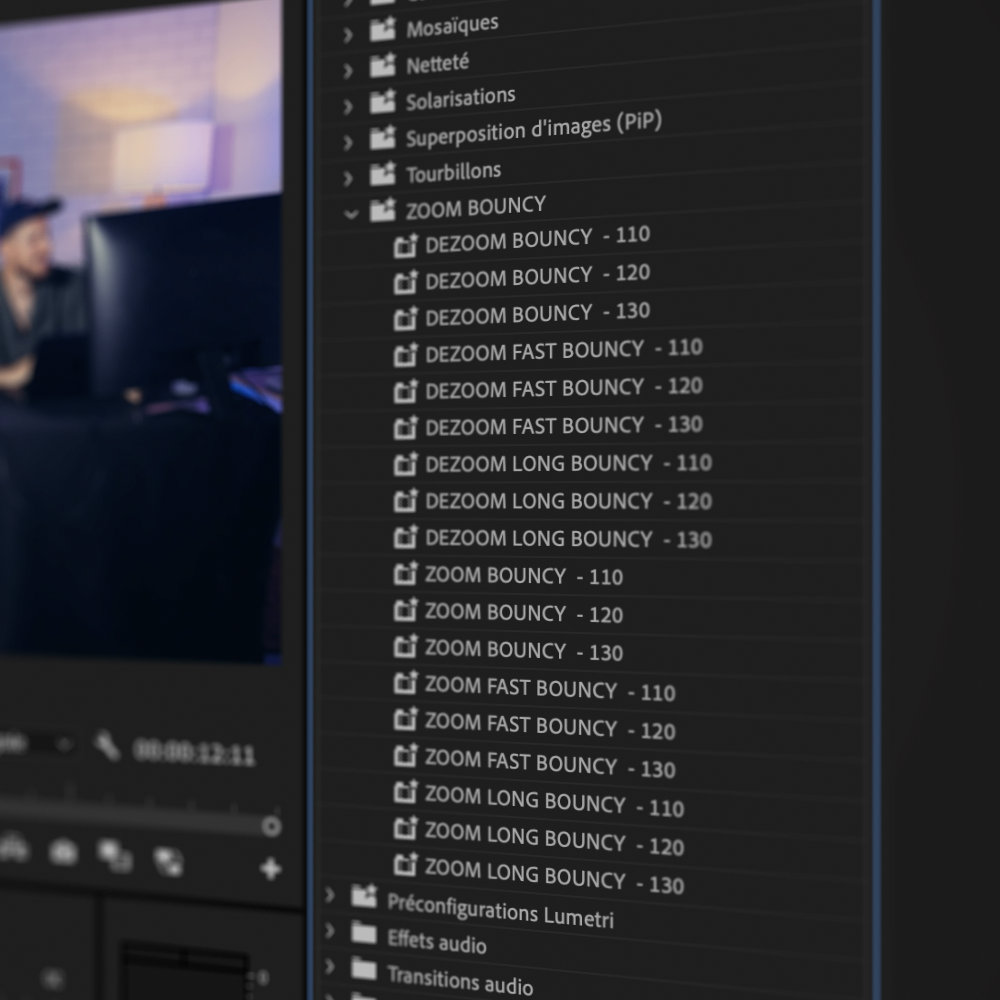Toggle the comparison view button
1000x1000 pixels.
114,855
